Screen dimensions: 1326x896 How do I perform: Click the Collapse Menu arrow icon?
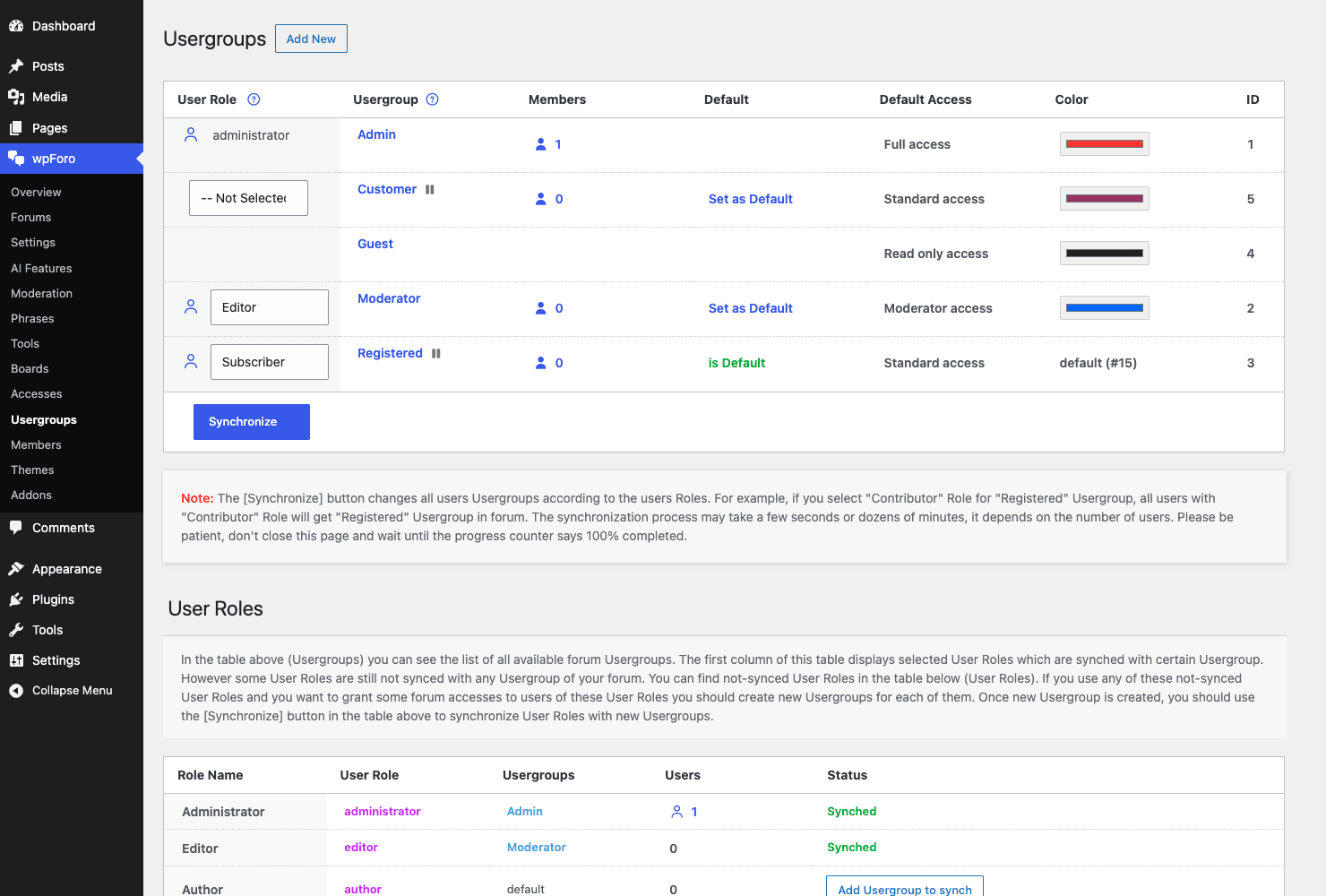(x=16, y=691)
